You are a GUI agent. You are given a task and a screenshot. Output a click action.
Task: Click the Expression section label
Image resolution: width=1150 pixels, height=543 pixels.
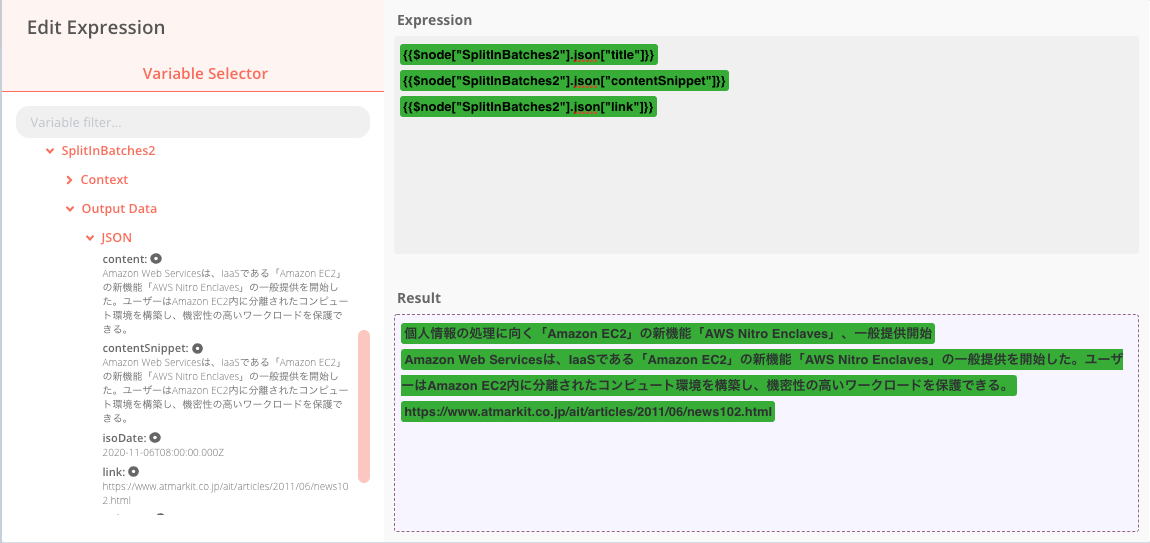pos(434,20)
